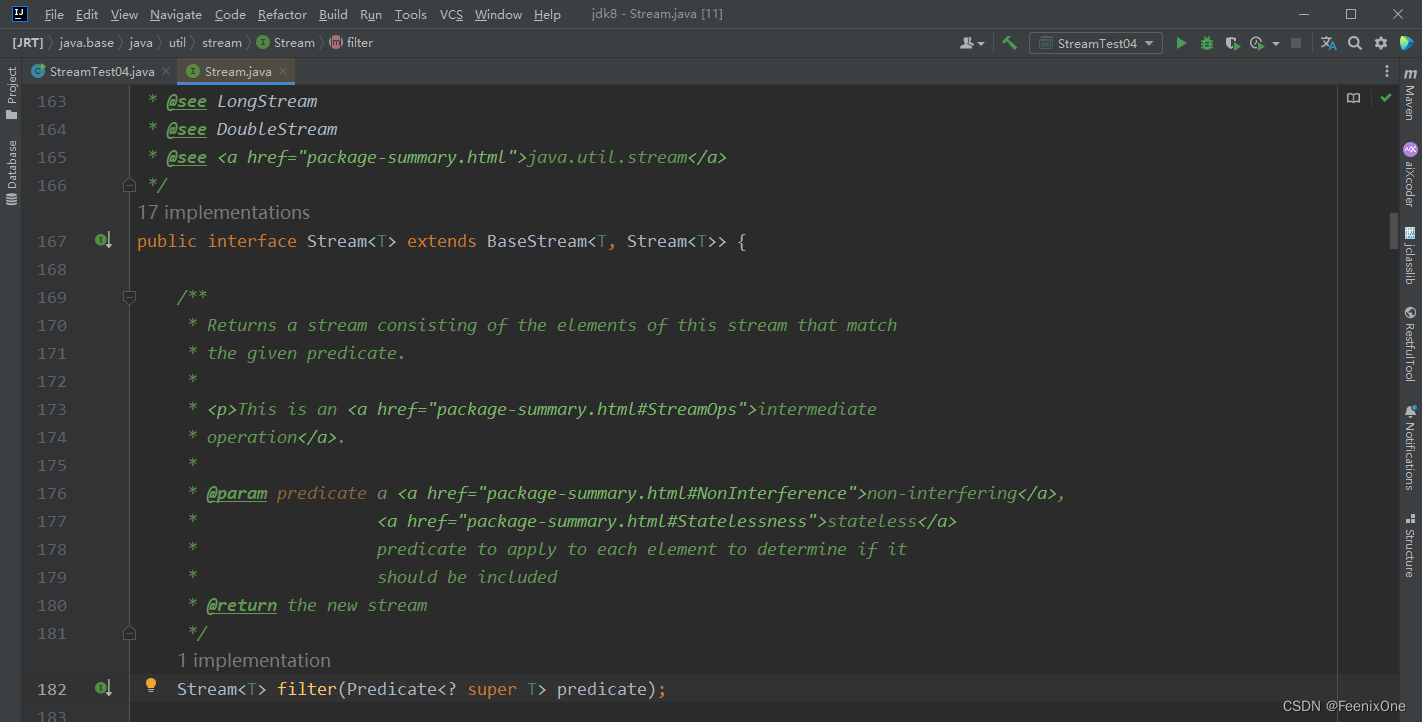Click implementation gutter icon at line 182

coord(103,689)
